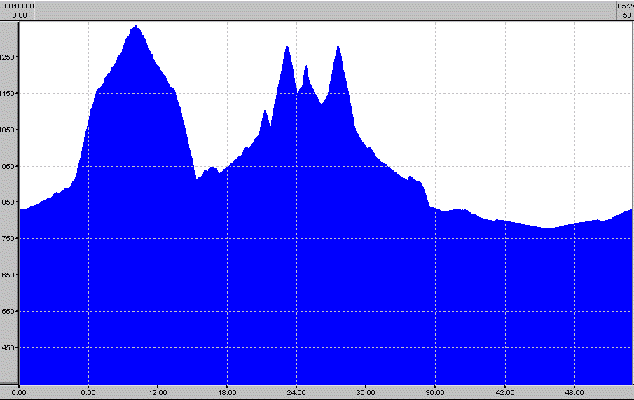Click the 12.00 tick label on the x-axis
This screenshot has height=400, width=634.
click(158, 392)
